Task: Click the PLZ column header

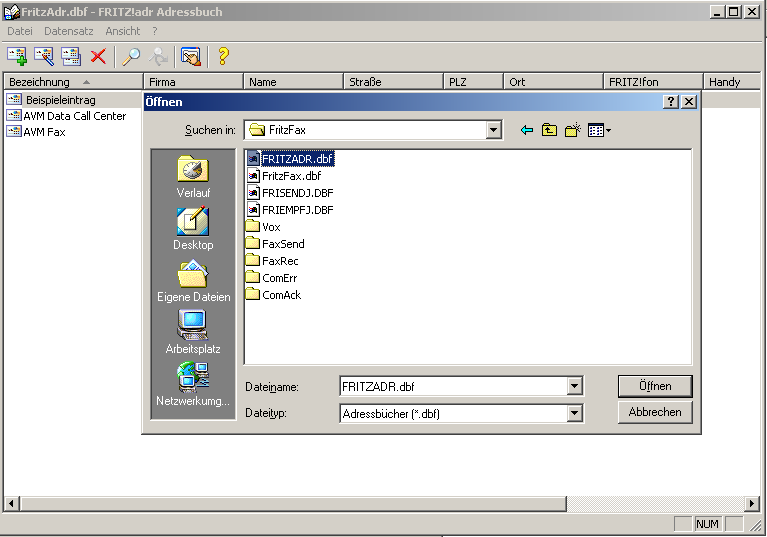Action: click(x=474, y=82)
